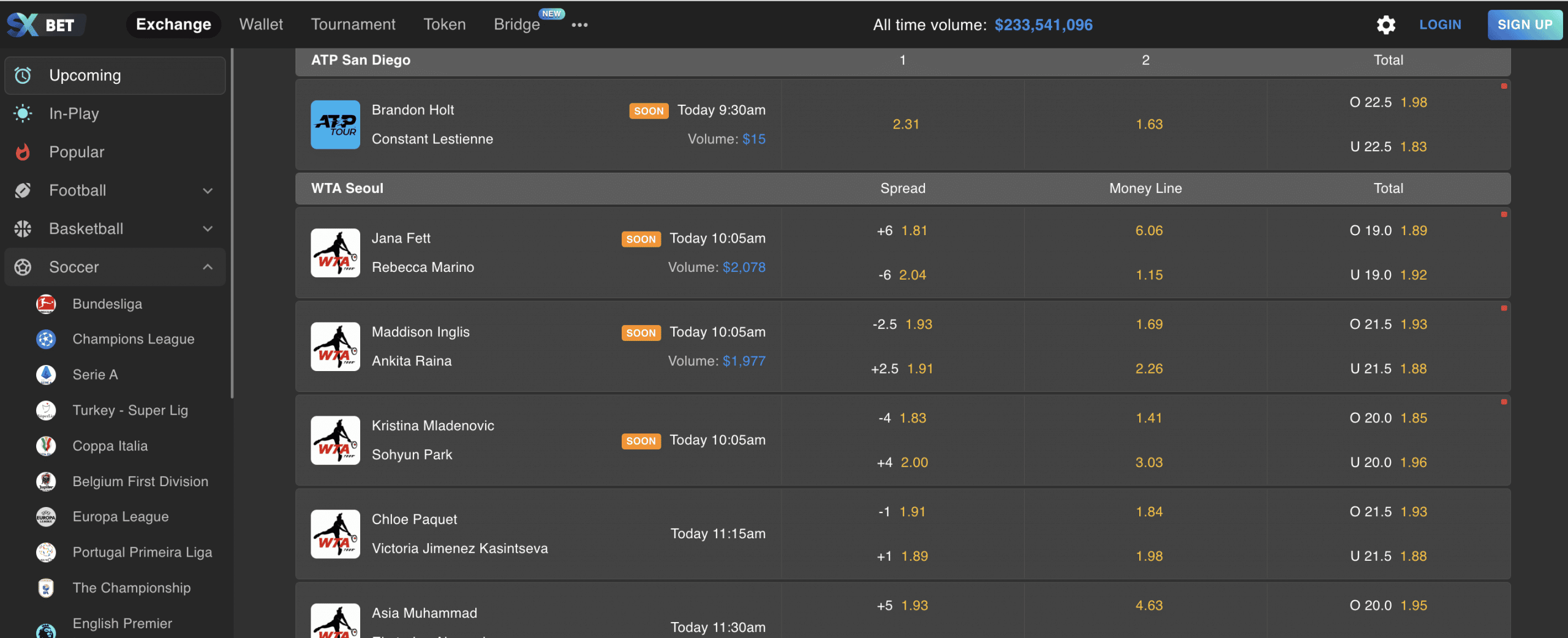The width and height of the screenshot is (1568, 638).
Task: Open Turkey - Super Lig markets
Action: (x=130, y=410)
